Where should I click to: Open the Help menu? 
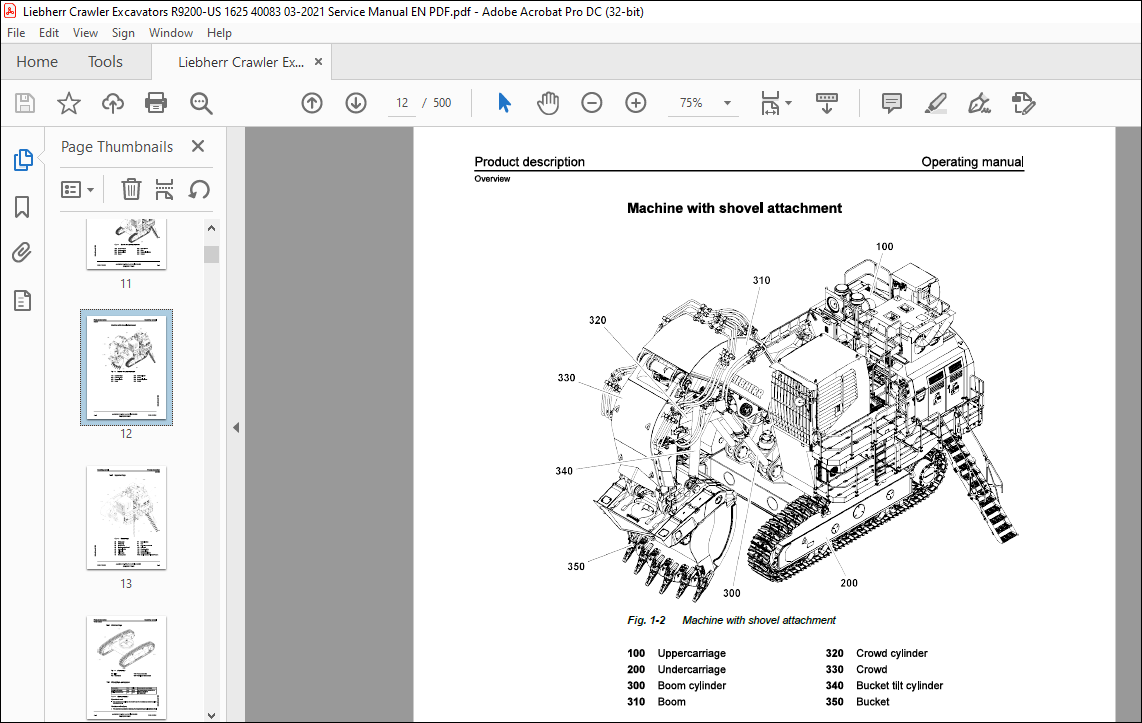pos(218,33)
